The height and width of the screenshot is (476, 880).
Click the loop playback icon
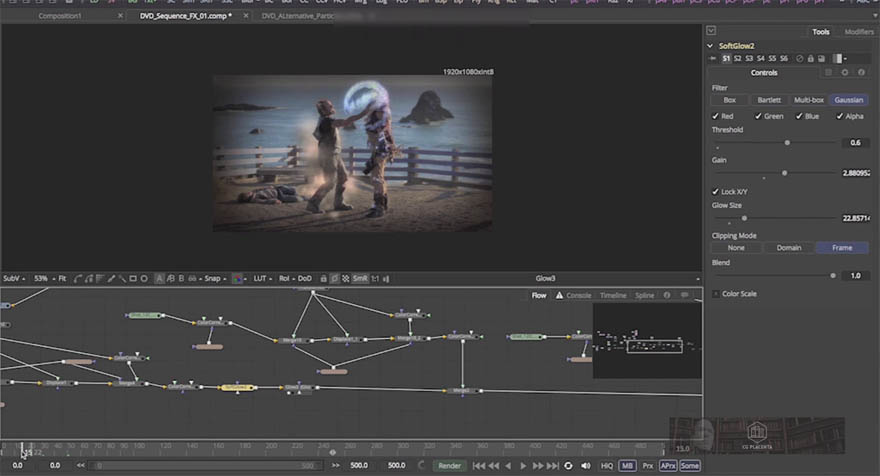click(568, 465)
